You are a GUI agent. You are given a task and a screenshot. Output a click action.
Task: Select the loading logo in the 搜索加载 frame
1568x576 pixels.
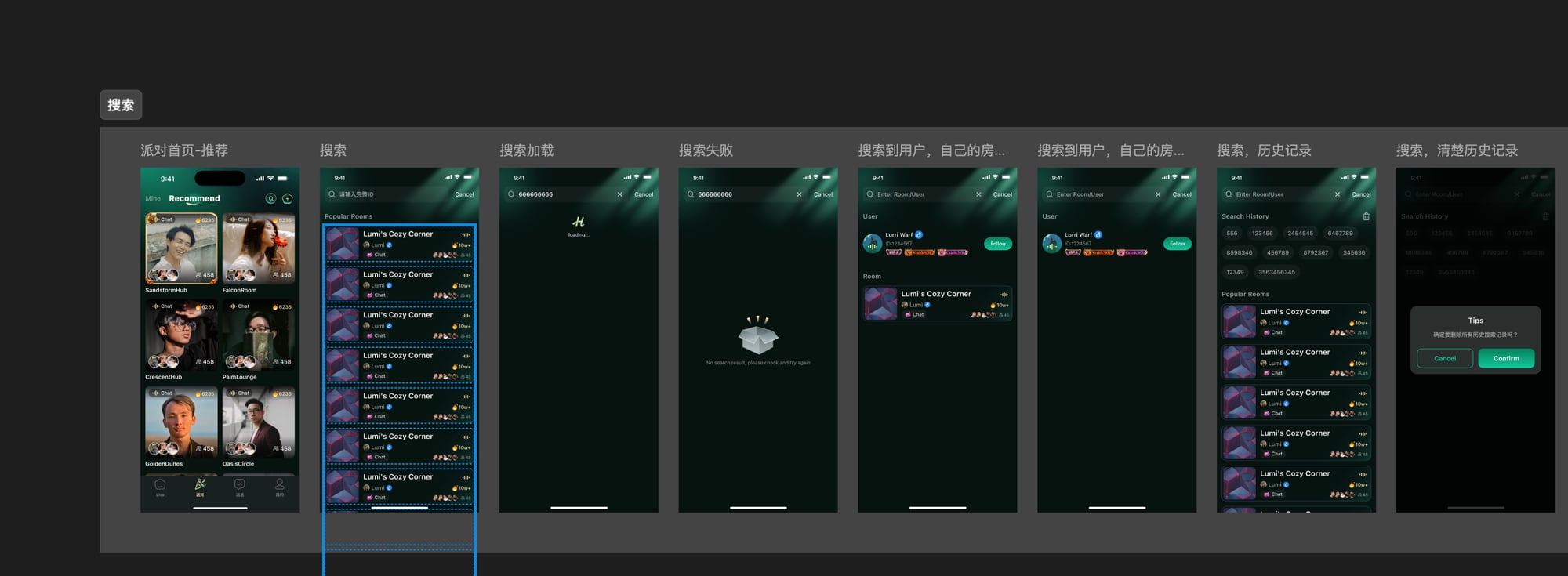click(579, 222)
